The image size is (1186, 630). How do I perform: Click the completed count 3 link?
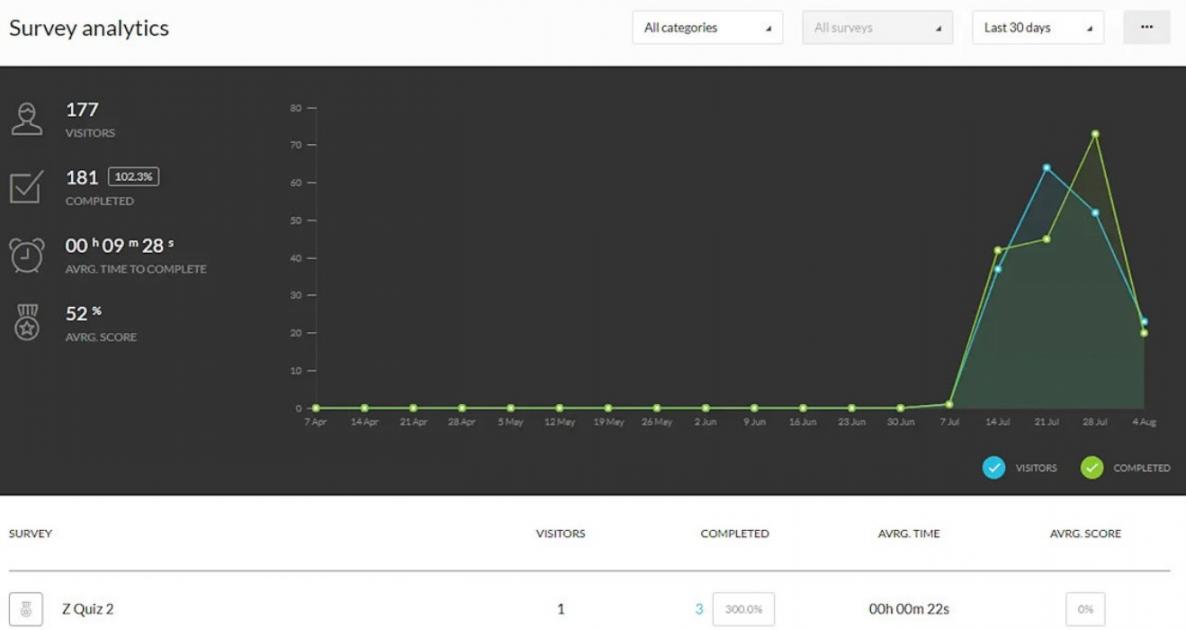point(699,609)
